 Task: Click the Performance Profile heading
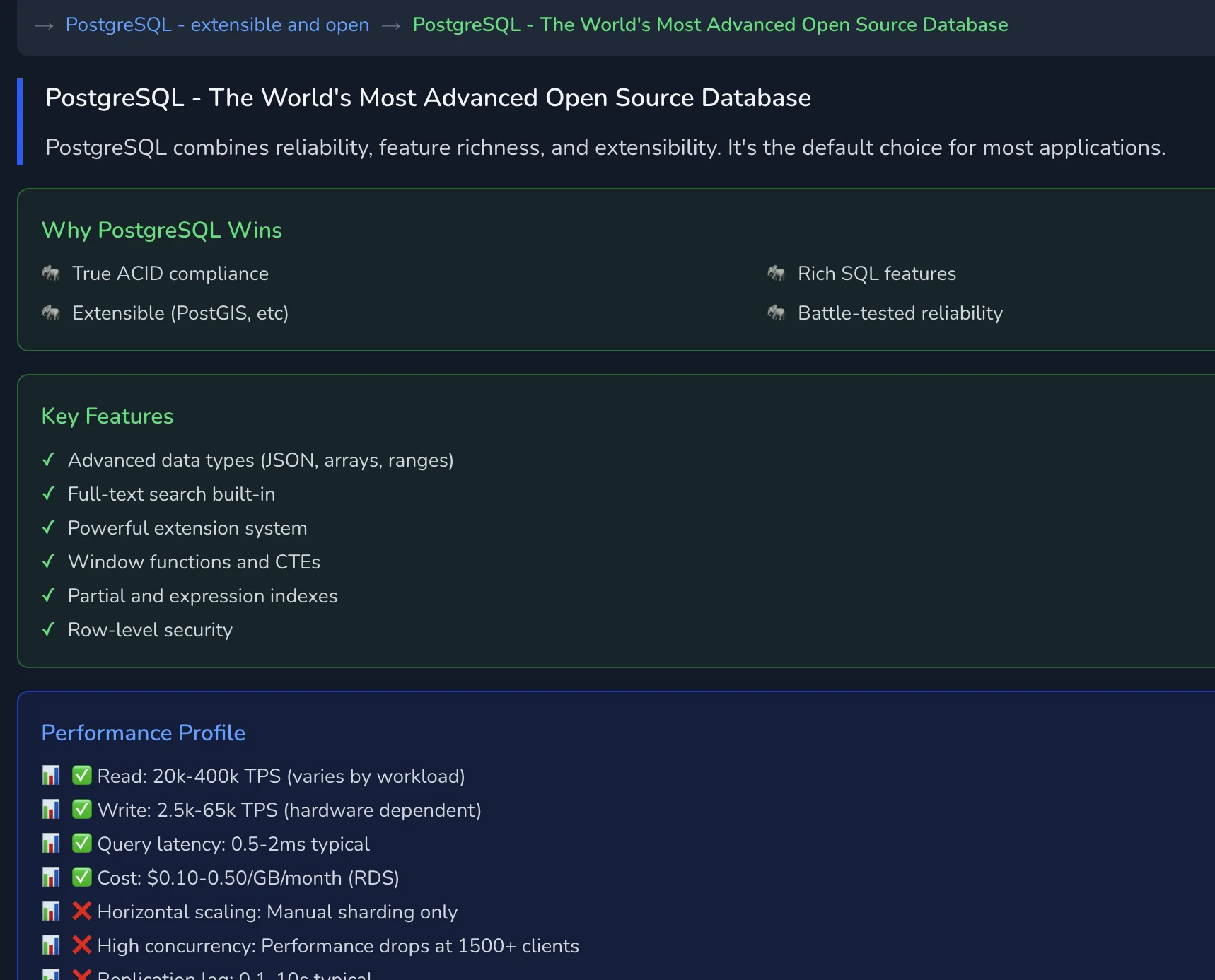pos(143,733)
